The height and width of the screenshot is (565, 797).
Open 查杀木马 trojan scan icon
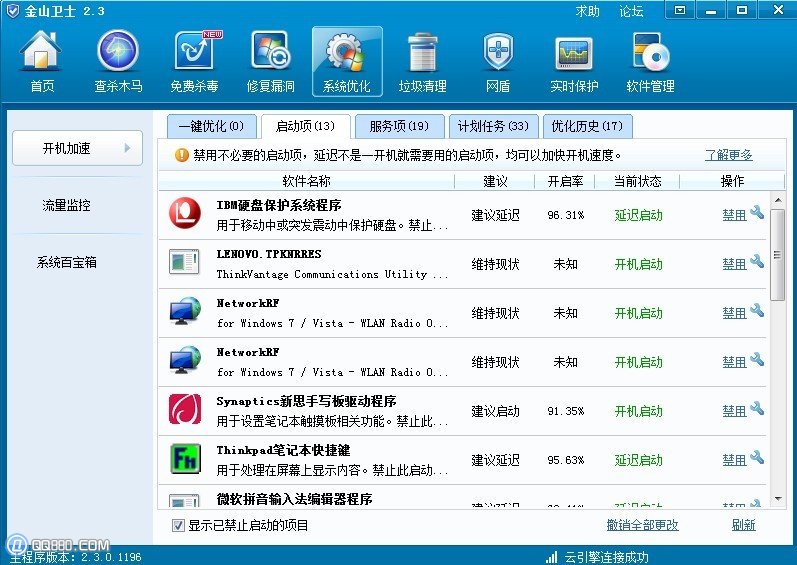118,61
